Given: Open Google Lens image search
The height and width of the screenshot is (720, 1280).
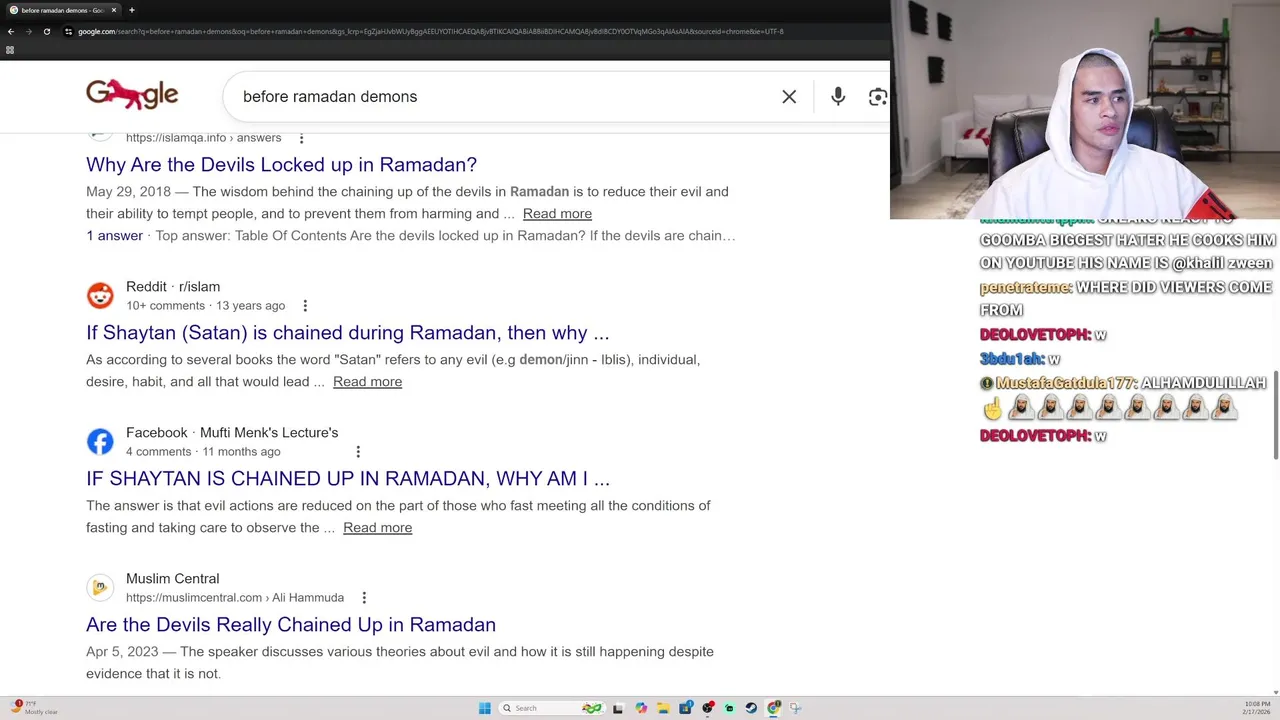Looking at the screenshot, I should [x=878, y=96].
